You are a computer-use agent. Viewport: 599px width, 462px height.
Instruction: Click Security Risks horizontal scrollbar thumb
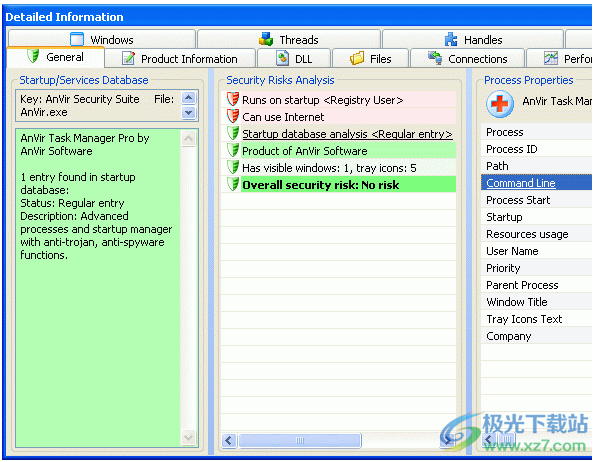pyautogui.click(x=300, y=441)
